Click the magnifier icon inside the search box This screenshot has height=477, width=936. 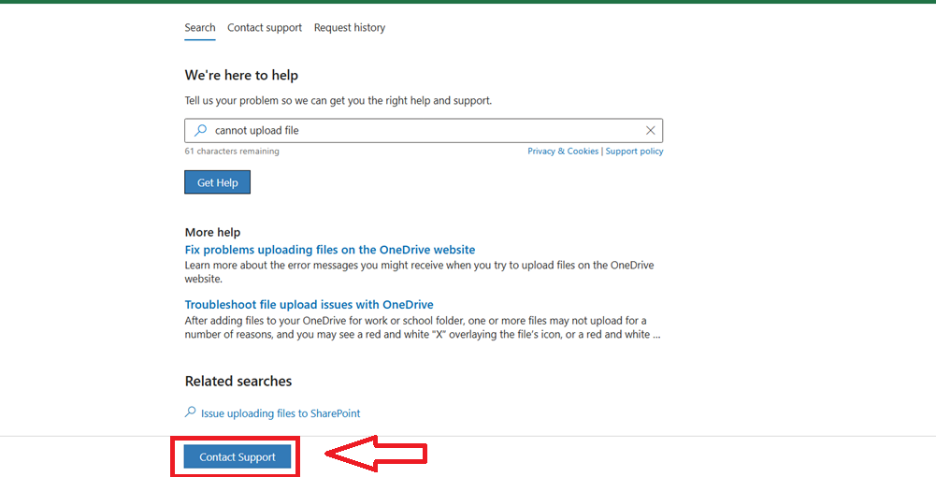[201, 130]
